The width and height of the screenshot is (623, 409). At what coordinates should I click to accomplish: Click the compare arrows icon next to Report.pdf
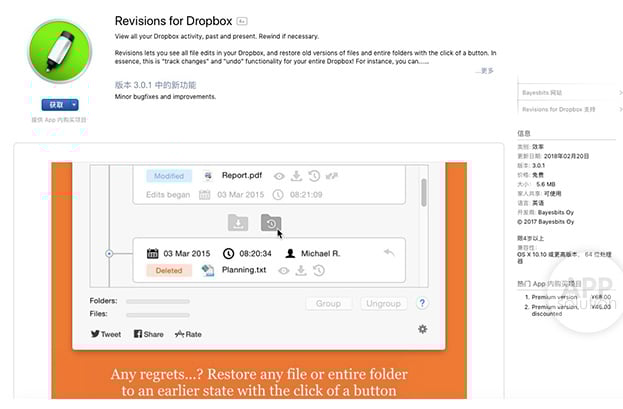tap(331, 176)
